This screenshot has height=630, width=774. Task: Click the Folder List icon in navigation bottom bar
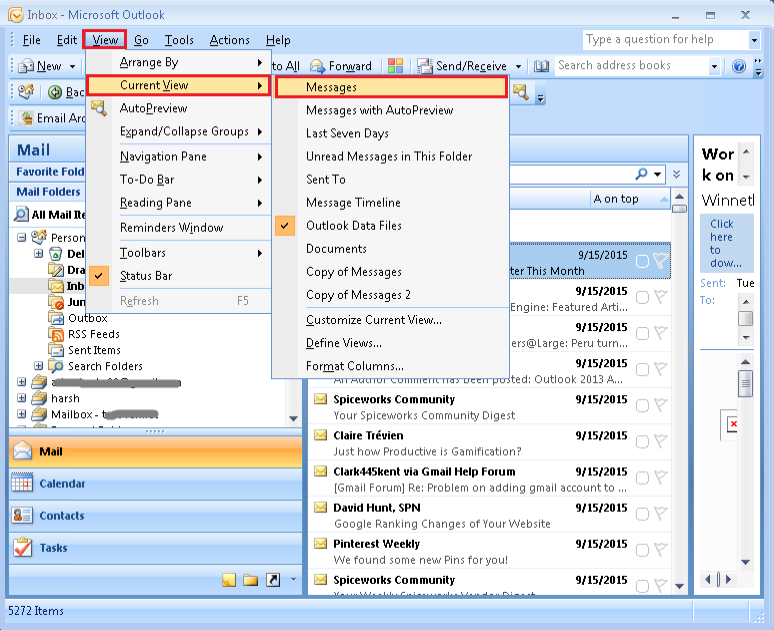pos(251,580)
